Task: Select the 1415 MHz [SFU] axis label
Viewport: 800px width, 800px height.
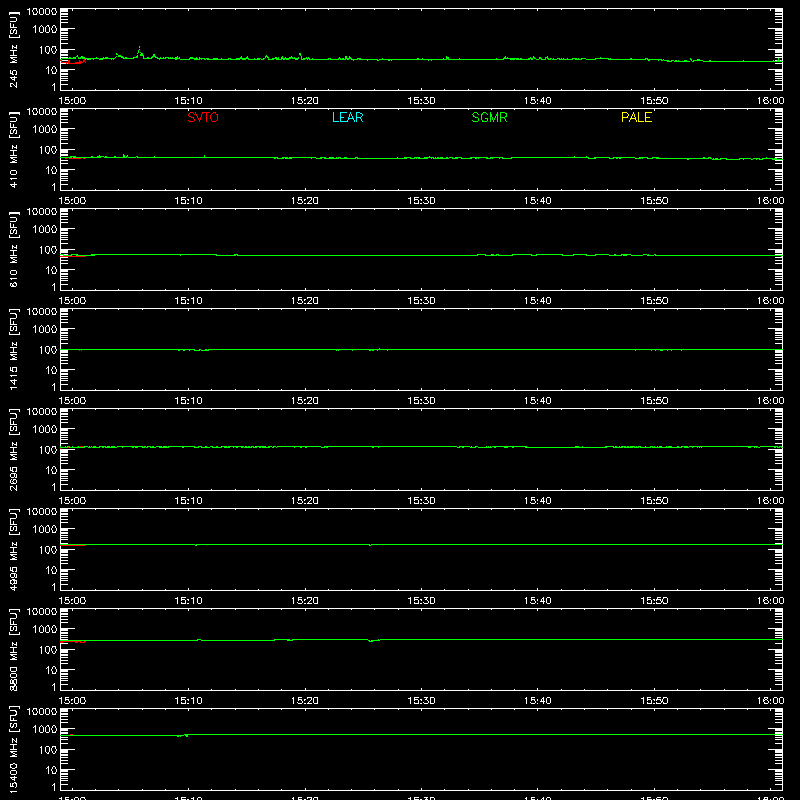Action: (x=14, y=349)
